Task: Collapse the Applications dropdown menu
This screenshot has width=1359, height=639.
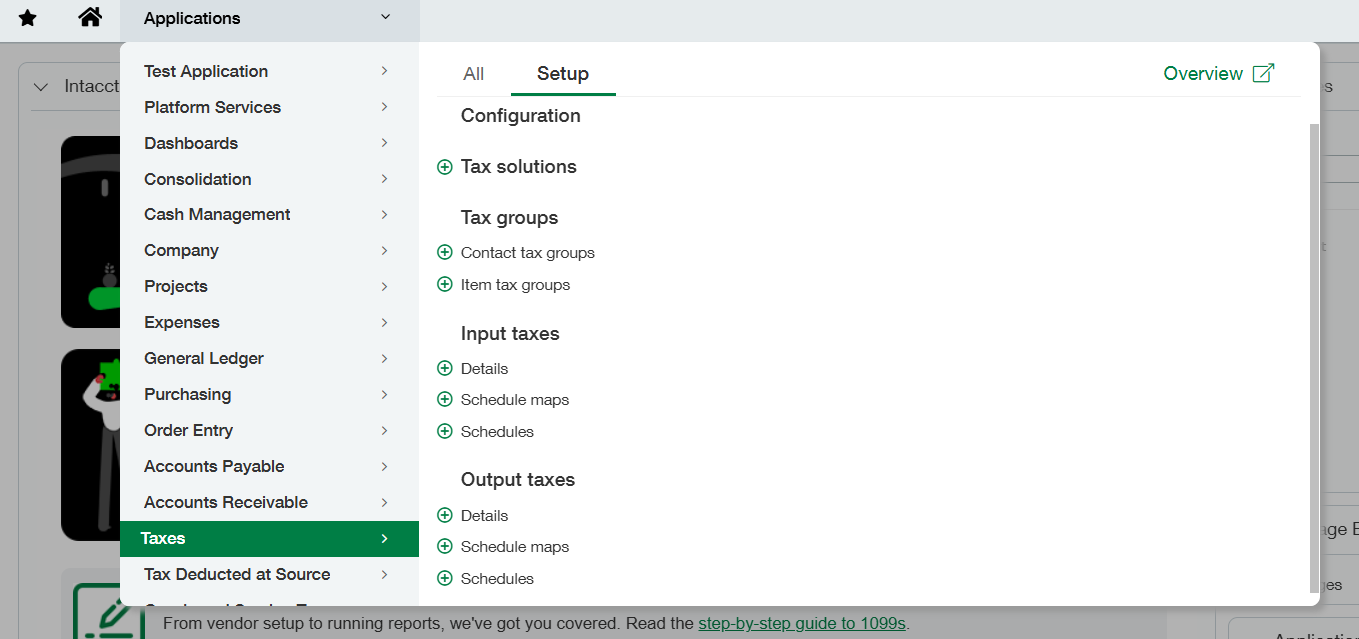Action: tap(385, 18)
